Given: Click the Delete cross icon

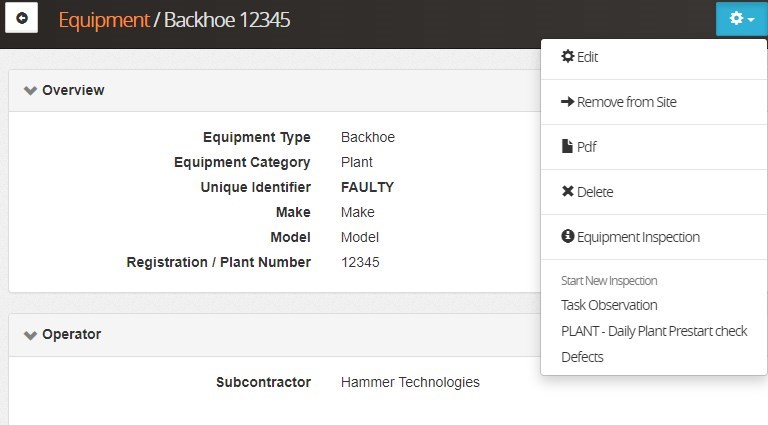Looking at the screenshot, I should 568,192.
